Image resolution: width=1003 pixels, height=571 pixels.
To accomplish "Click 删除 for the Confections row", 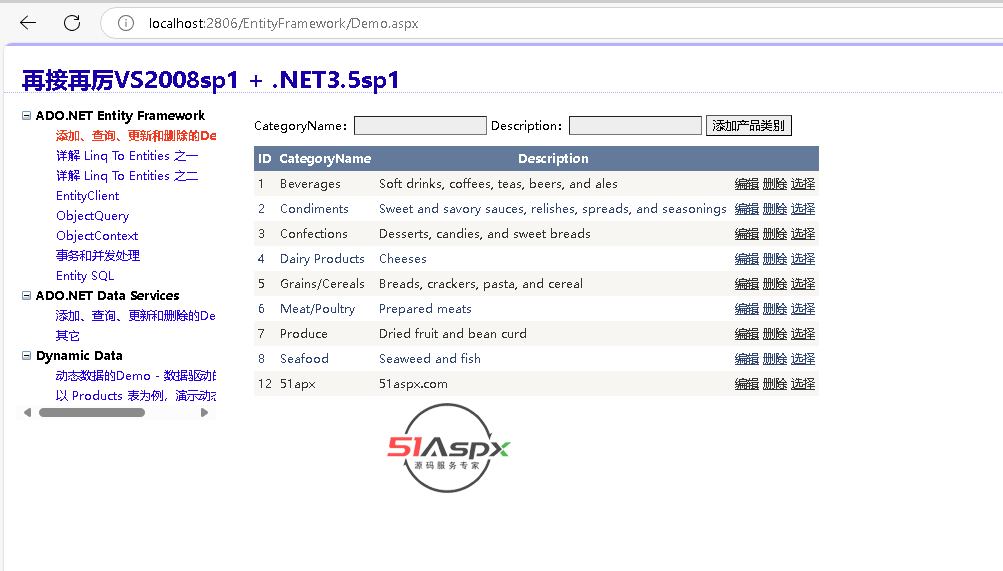I will point(775,234).
